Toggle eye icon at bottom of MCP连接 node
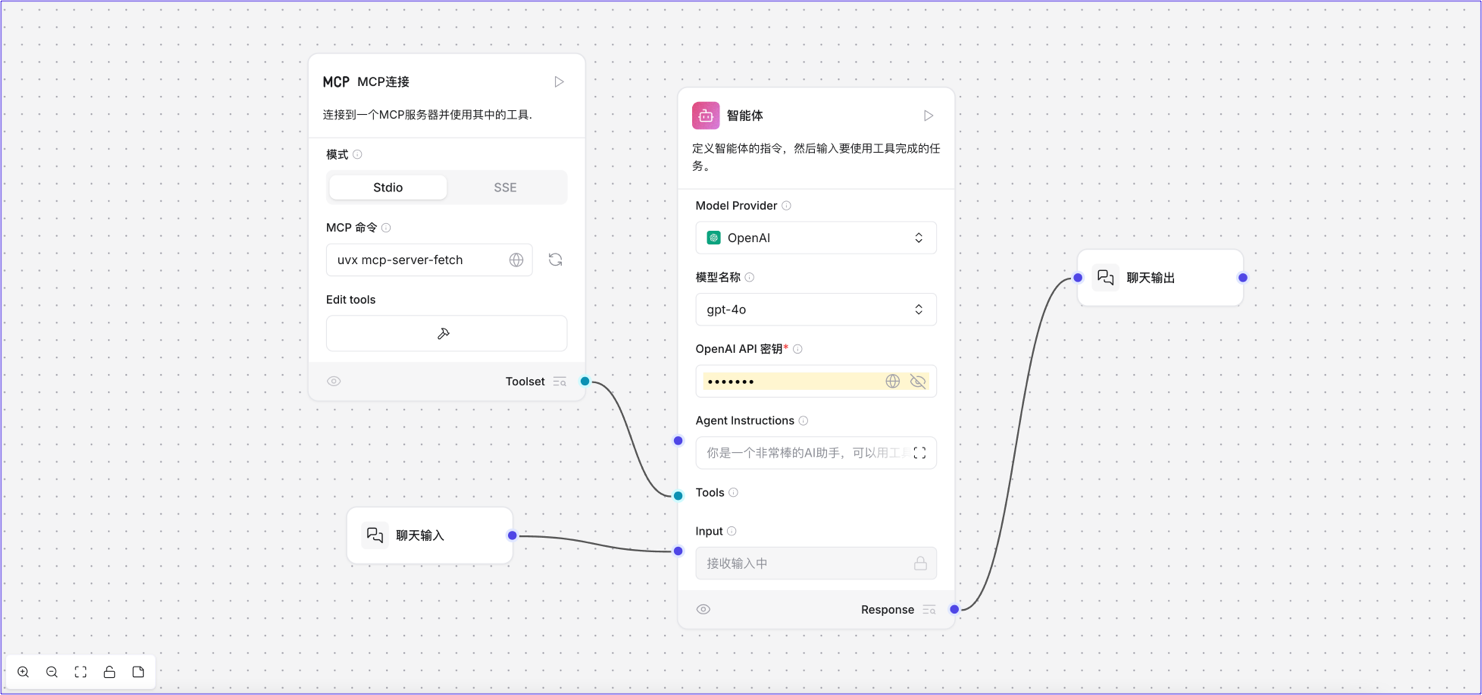The height and width of the screenshot is (695, 1482). (334, 381)
